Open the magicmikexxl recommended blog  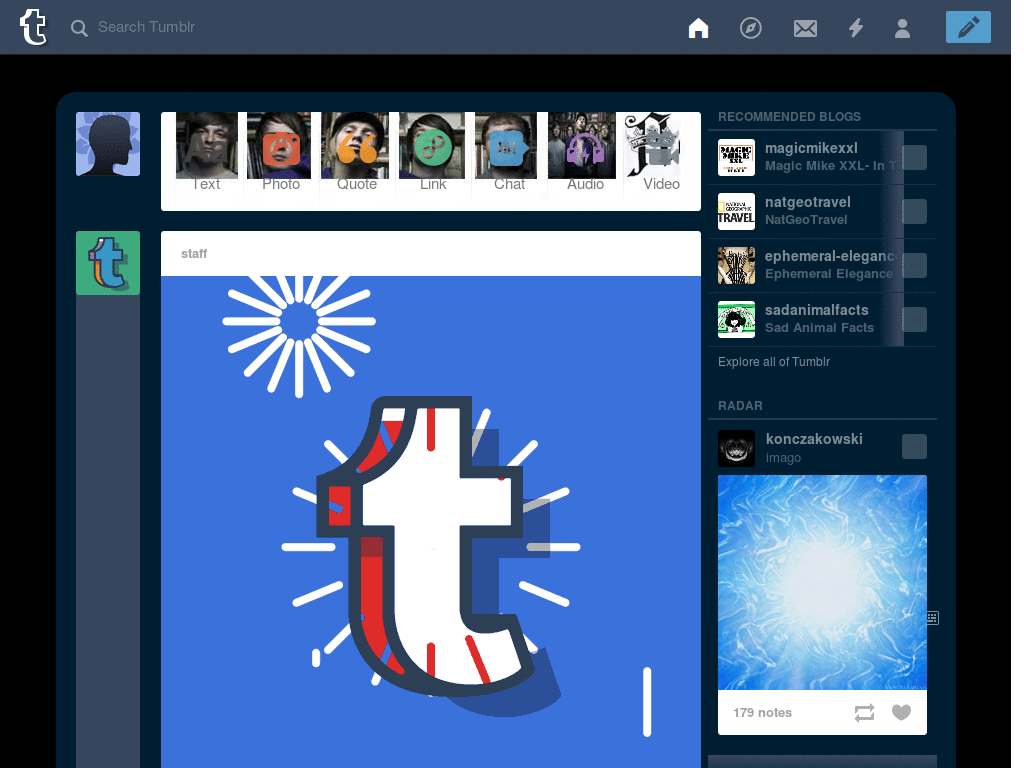click(x=811, y=148)
